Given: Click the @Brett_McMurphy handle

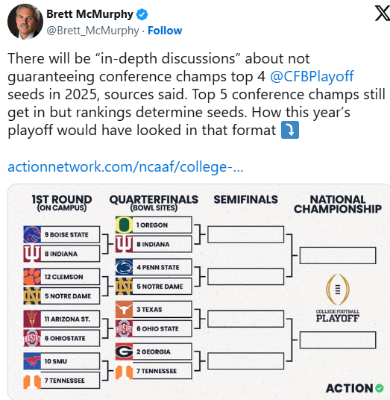Looking at the screenshot, I should click(93, 31).
